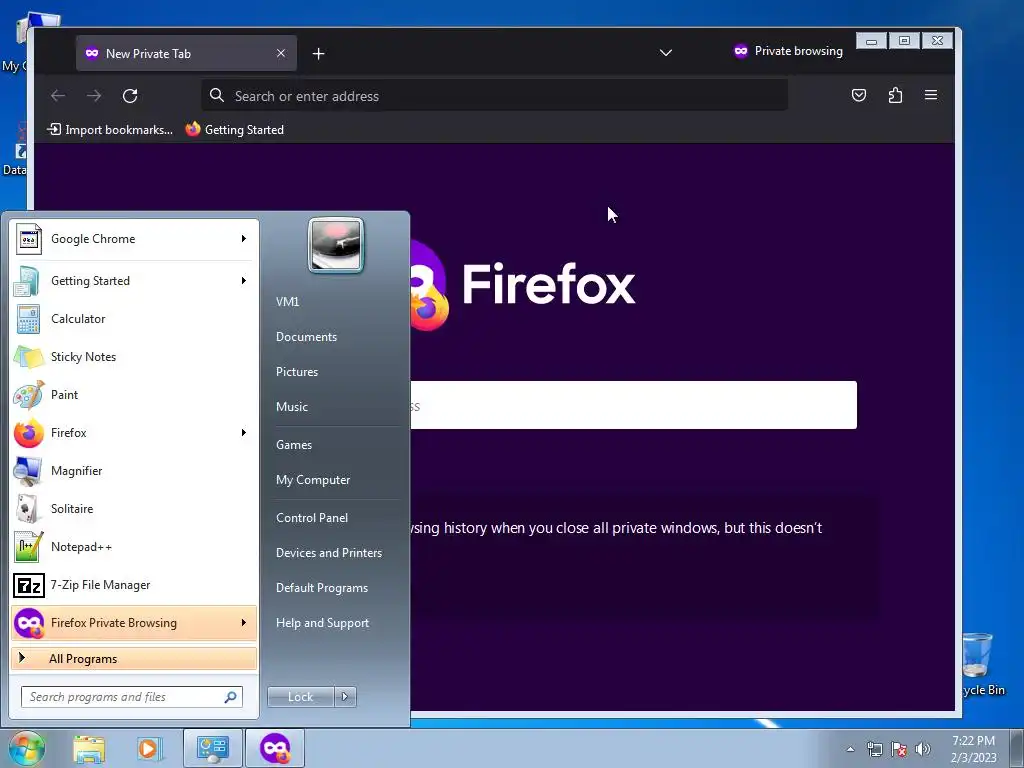Open Devices and Printers
1024x768 pixels.
click(329, 553)
